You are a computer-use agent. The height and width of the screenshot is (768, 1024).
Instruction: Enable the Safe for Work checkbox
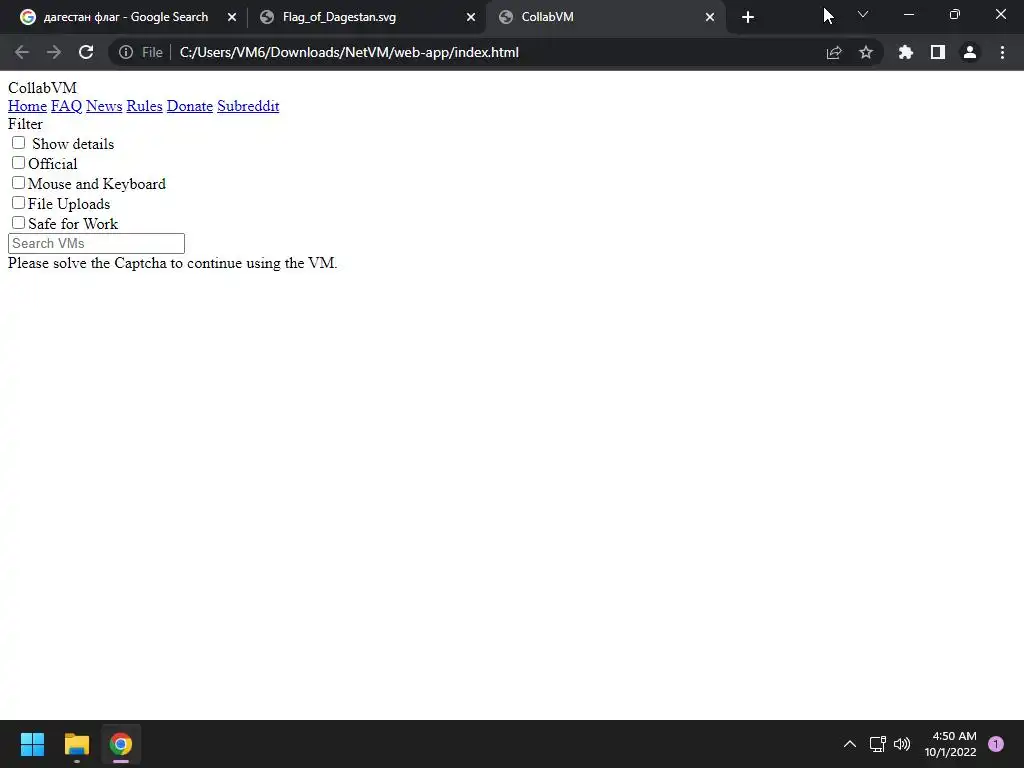18,223
